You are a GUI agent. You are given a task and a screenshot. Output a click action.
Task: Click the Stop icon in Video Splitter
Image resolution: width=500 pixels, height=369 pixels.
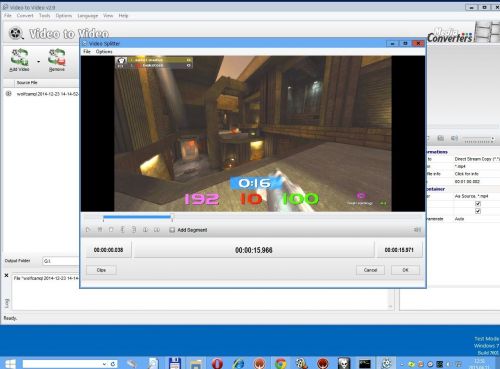[111, 230]
